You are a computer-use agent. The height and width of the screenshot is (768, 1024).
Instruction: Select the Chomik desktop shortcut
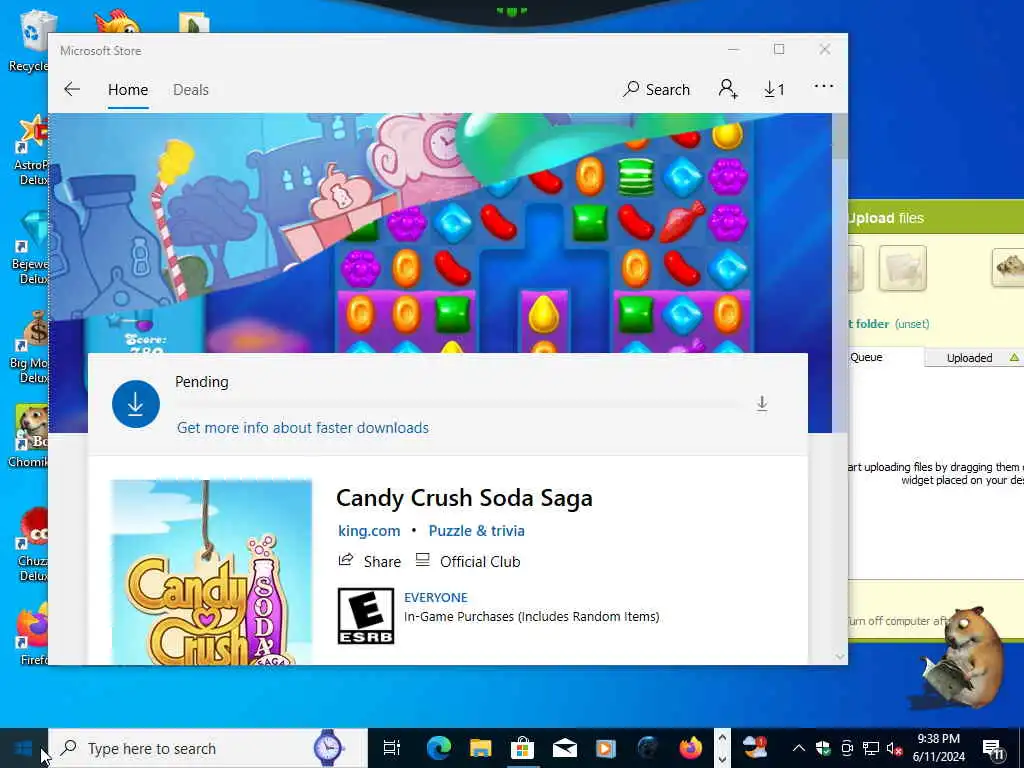tap(29, 436)
